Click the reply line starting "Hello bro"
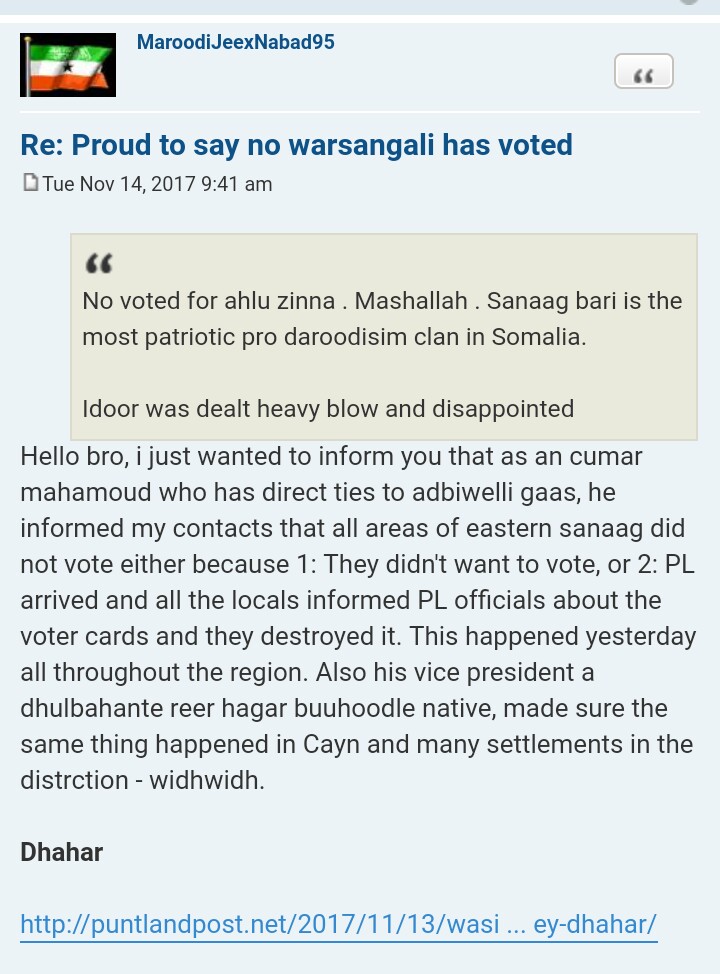Screen dimensions: 720x974 [331, 457]
